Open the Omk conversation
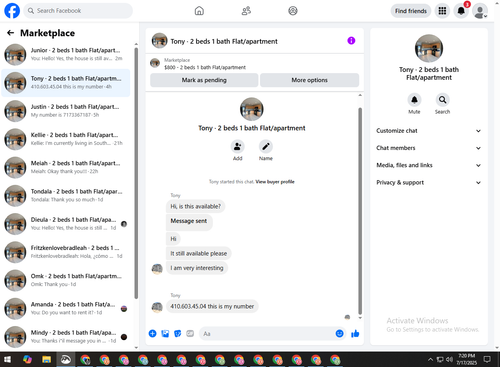Image resolution: width=500 pixels, height=367 pixels. [66, 280]
